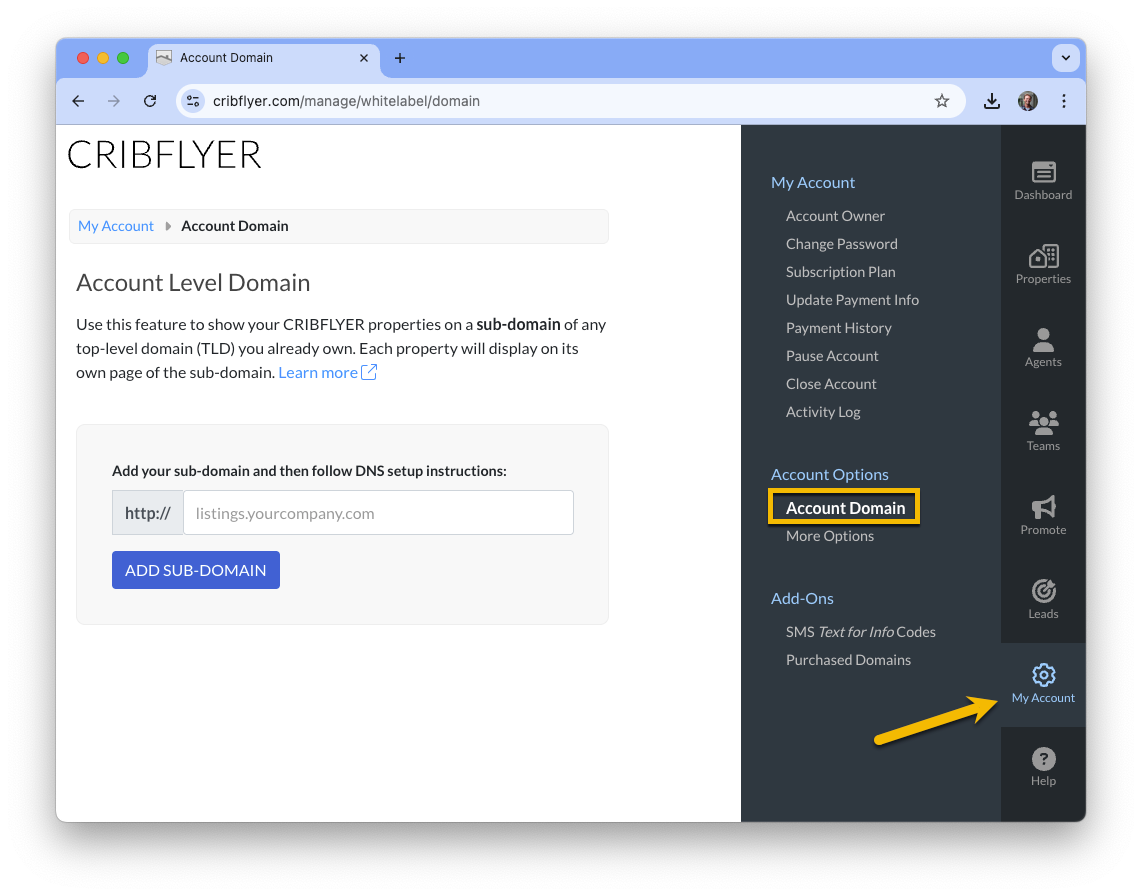Open the Dashboard icon in sidebar
1142x896 pixels.
1043,172
